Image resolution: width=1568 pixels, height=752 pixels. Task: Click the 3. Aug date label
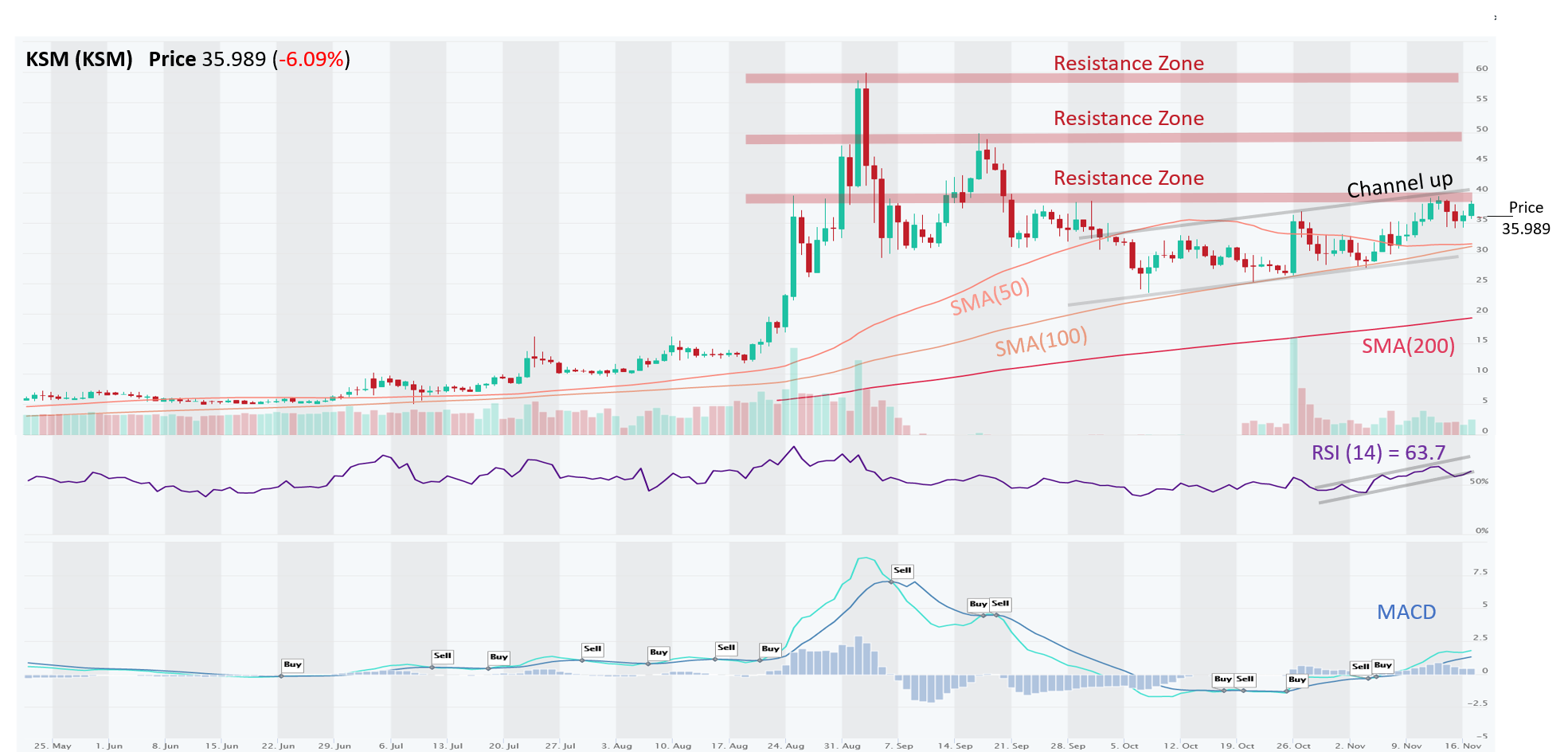tap(616, 746)
